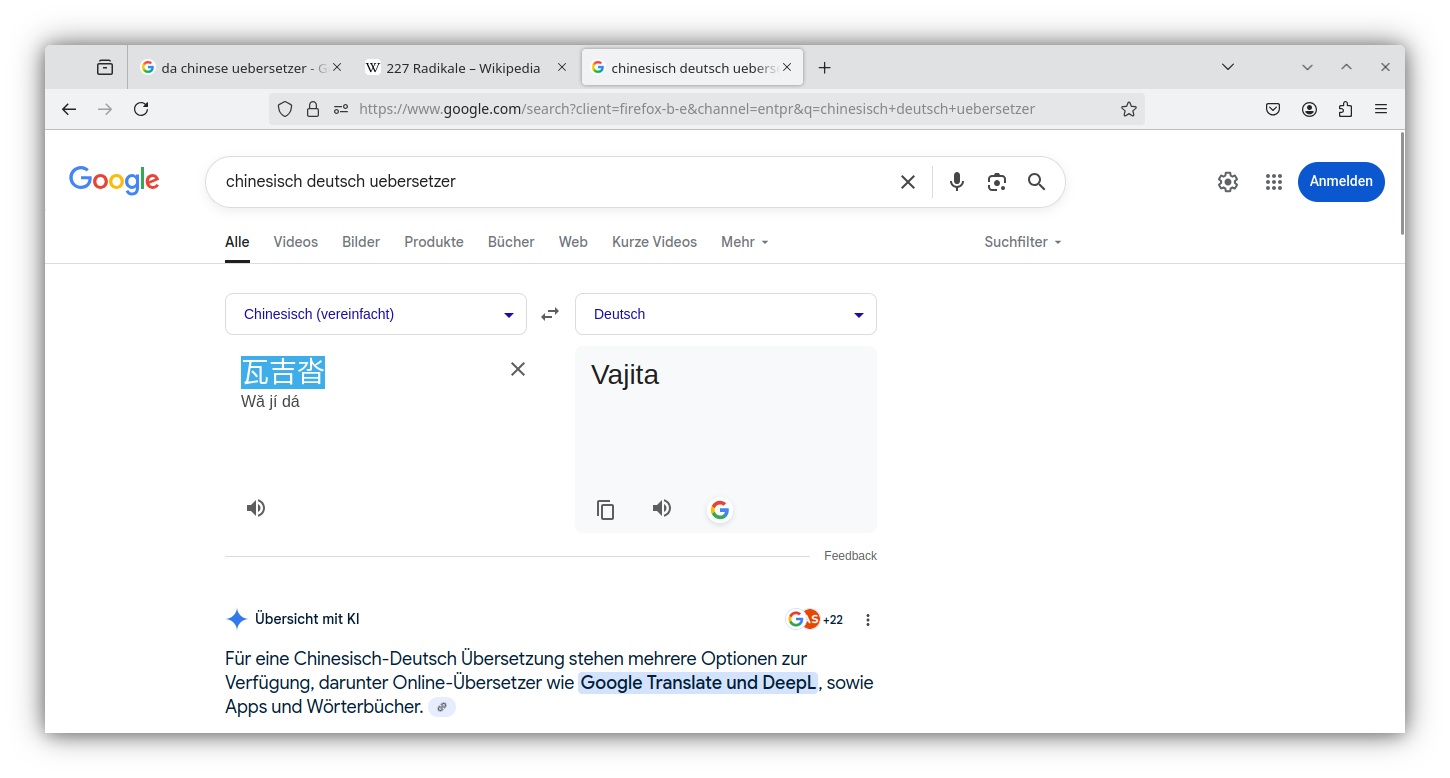The image size is (1450, 778).
Task: Open the Feedback link
Action: (x=849, y=555)
